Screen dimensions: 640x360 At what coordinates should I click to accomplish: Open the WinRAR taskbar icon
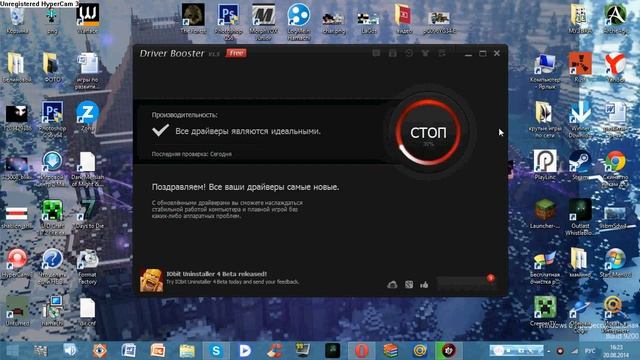(391, 351)
